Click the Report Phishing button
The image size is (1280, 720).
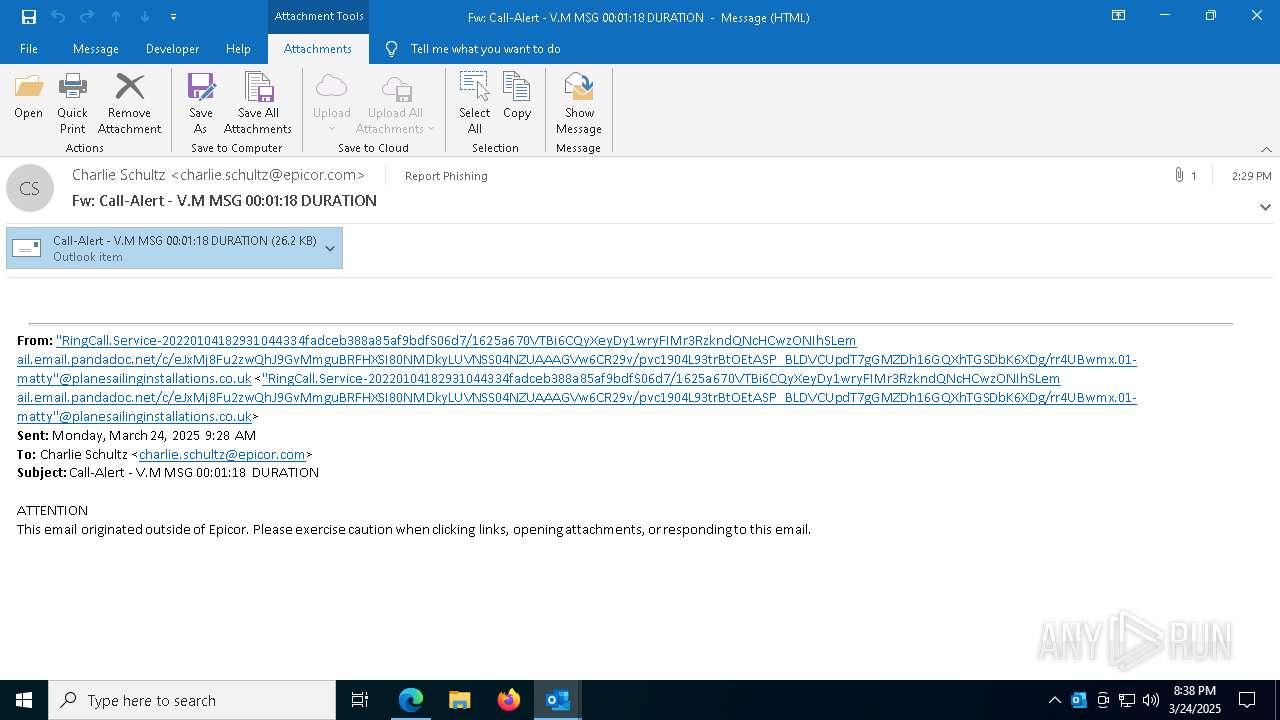[446, 176]
